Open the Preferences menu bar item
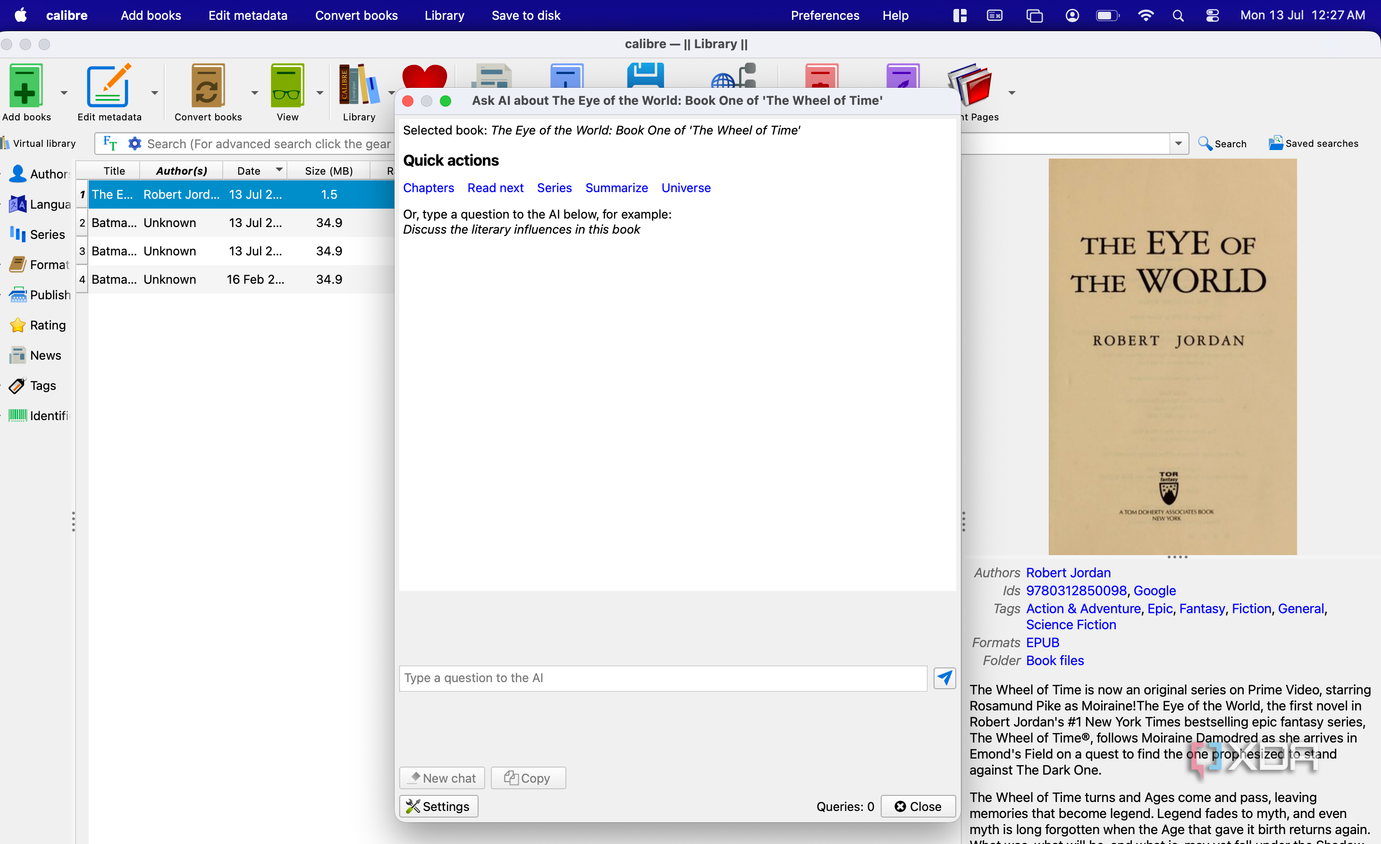This screenshot has height=844, width=1381. 825,15
